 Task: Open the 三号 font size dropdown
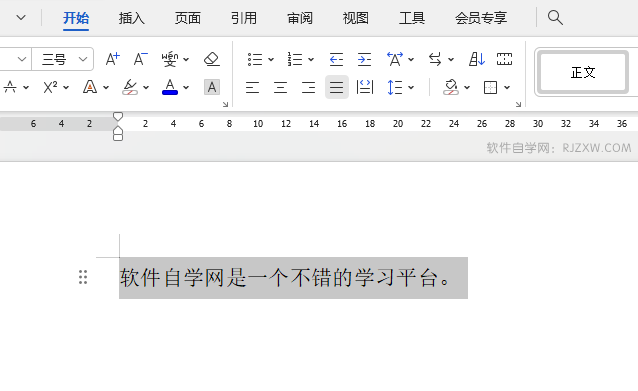(83, 59)
